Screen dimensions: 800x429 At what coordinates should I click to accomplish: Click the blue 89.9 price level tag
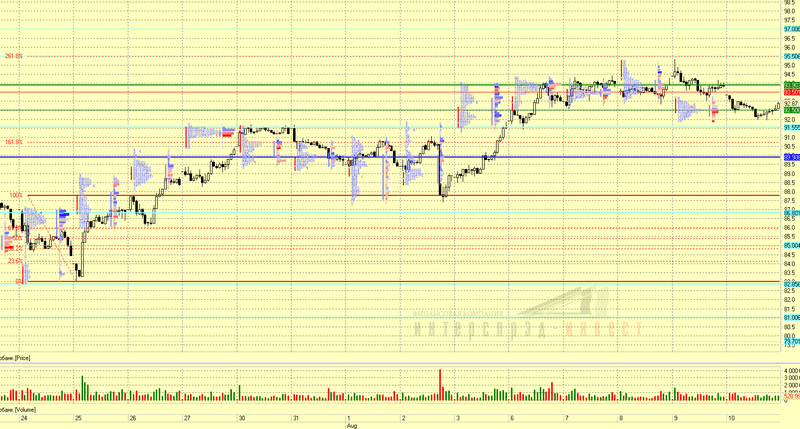(x=792, y=158)
